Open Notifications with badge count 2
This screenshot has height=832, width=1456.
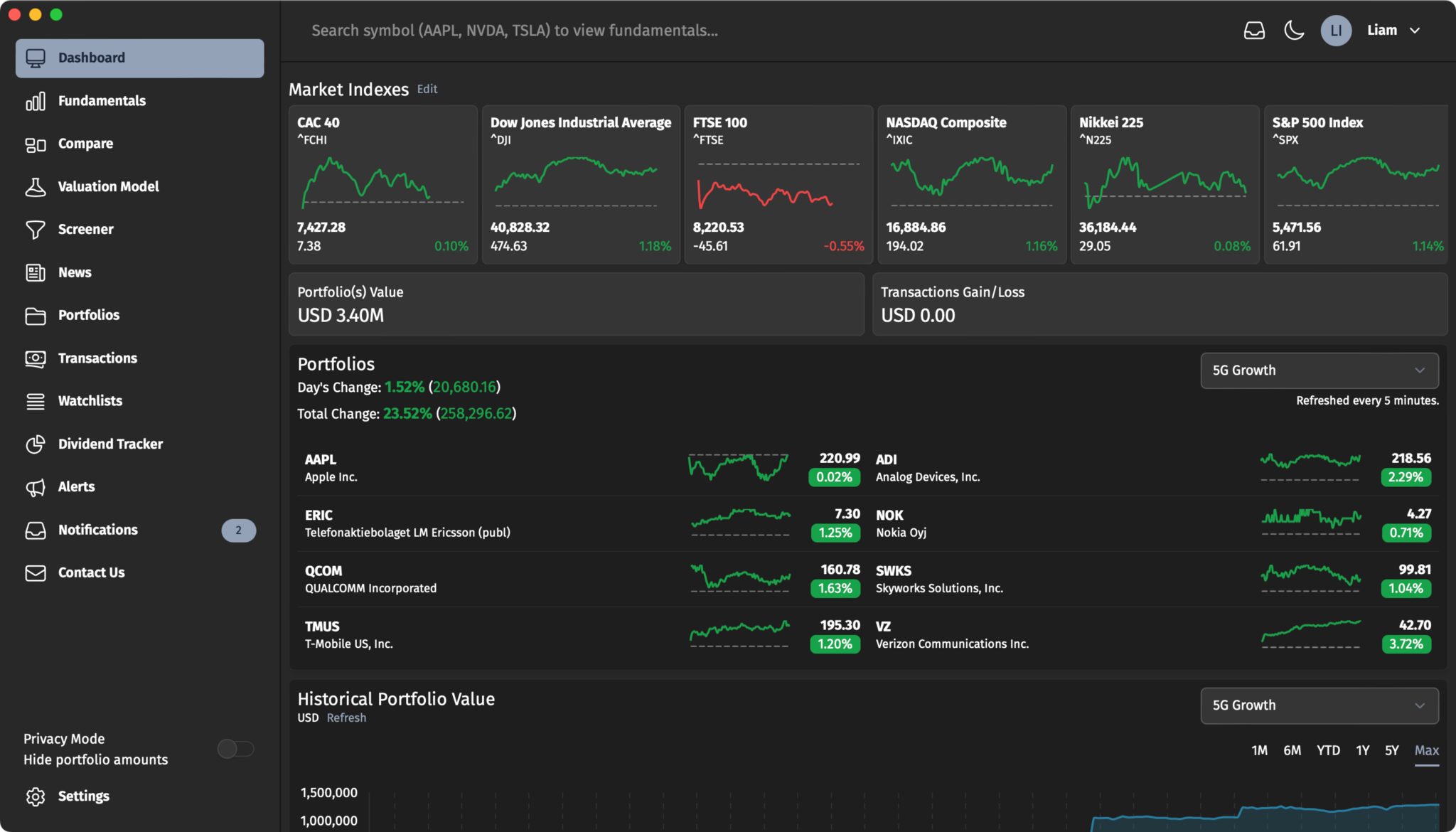[139, 529]
